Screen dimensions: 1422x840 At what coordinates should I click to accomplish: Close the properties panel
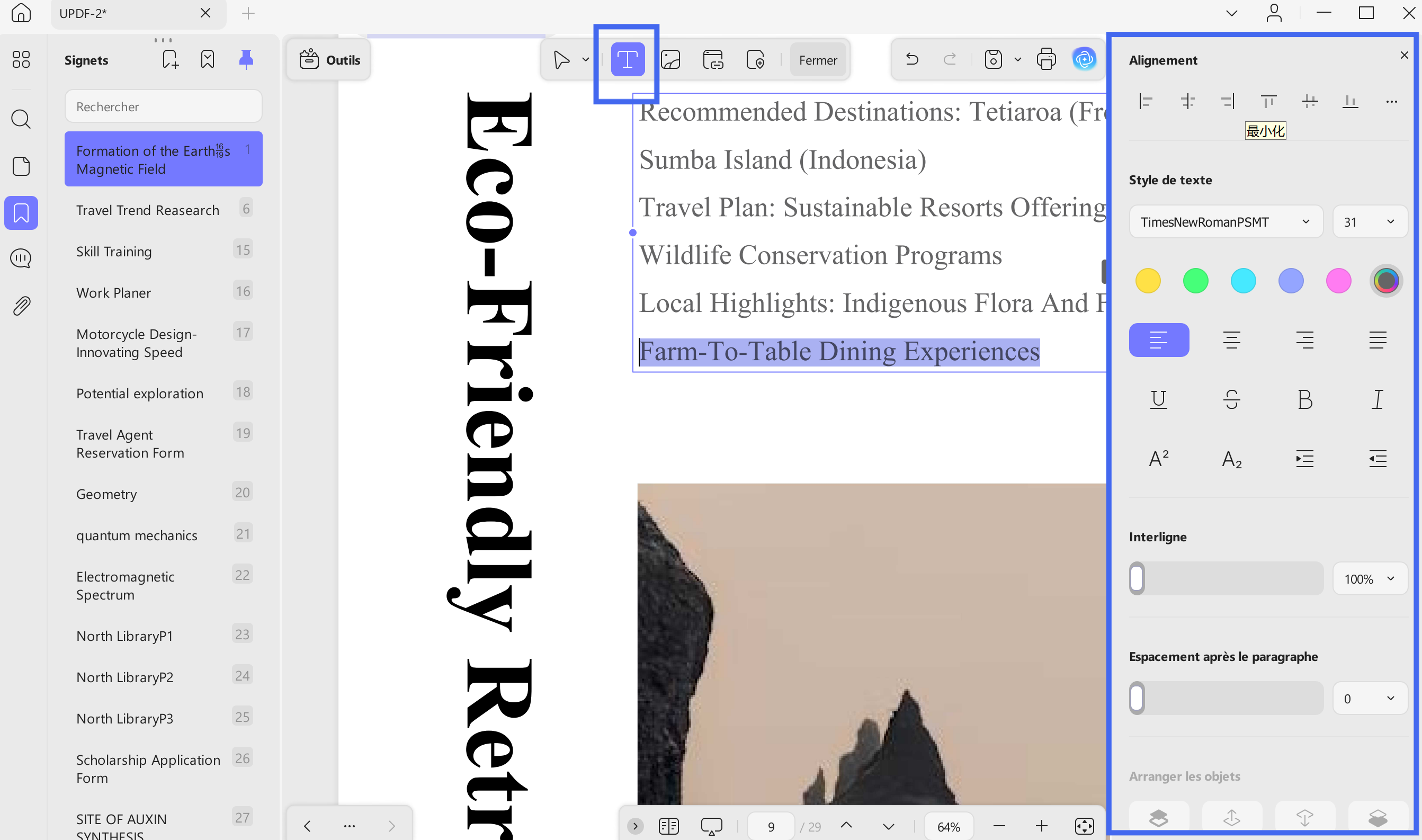1404,55
